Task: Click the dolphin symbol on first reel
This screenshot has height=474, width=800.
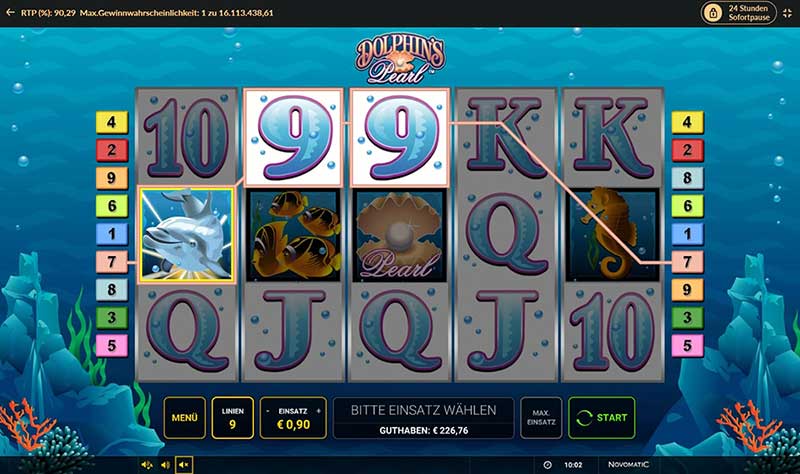Action: pos(187,235)
